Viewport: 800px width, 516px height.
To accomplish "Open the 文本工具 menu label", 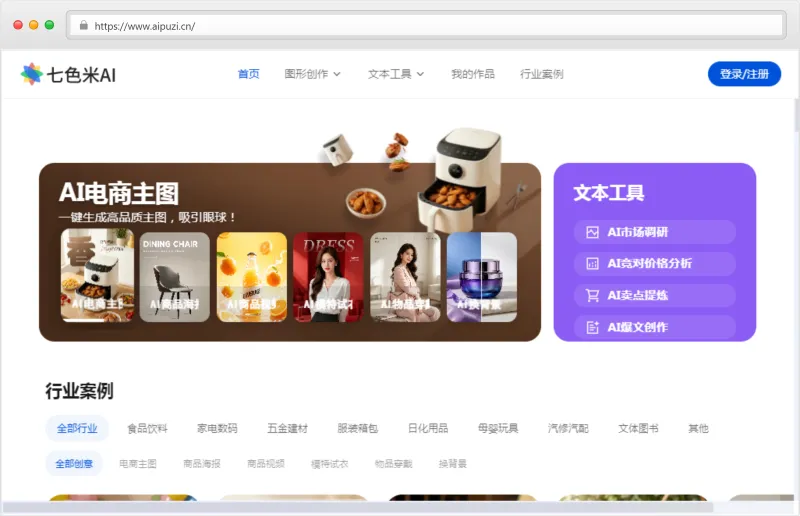I will pyautogui.click(x=390, y=74).
